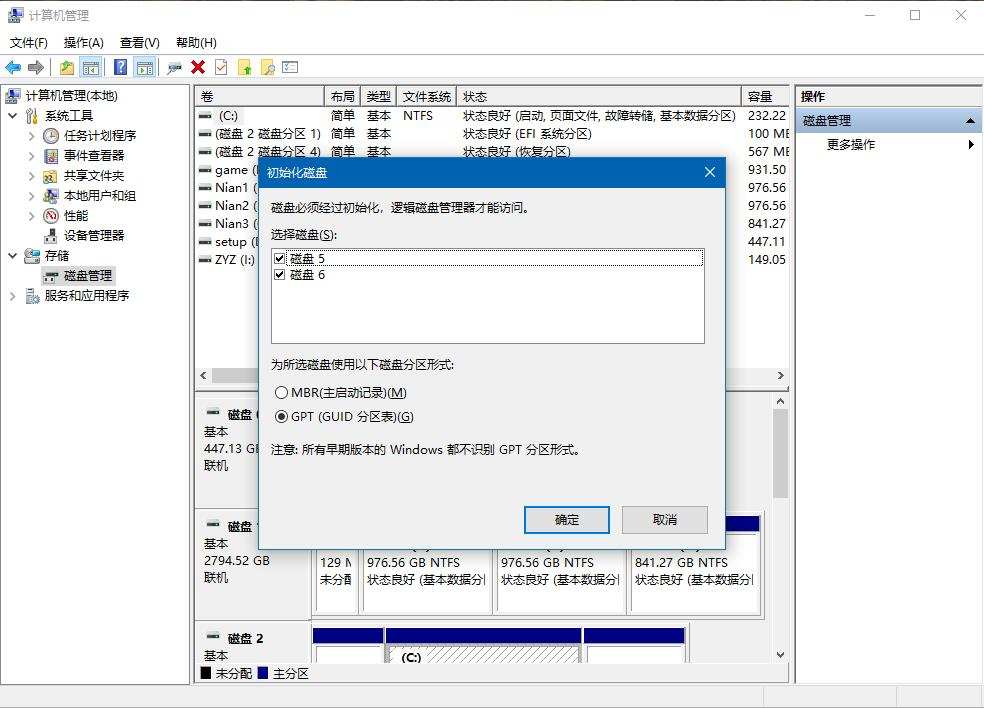
Task: Click the Help icon in the toolbar
Action: [122, 67]
